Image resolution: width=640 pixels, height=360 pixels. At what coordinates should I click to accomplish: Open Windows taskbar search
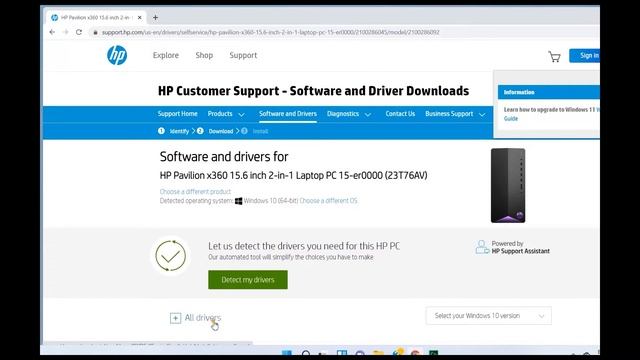point(306,353)
